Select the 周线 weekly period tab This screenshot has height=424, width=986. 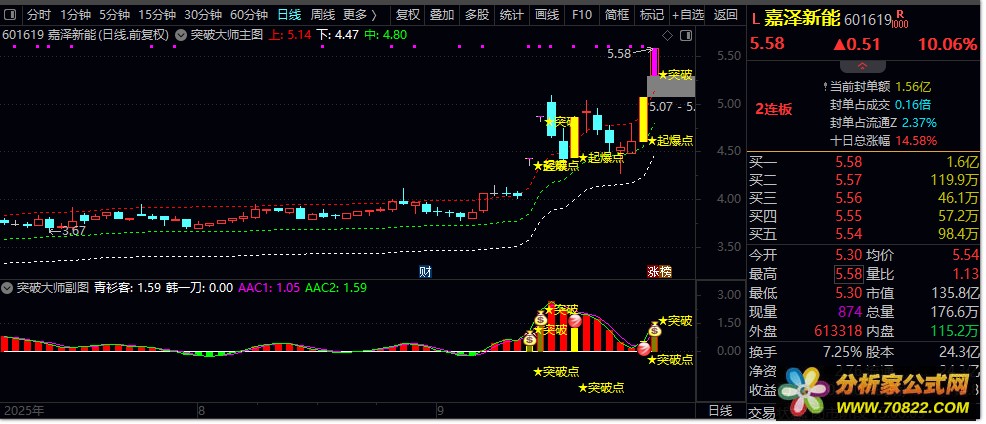pyautogui.click(x=323, y=14)
